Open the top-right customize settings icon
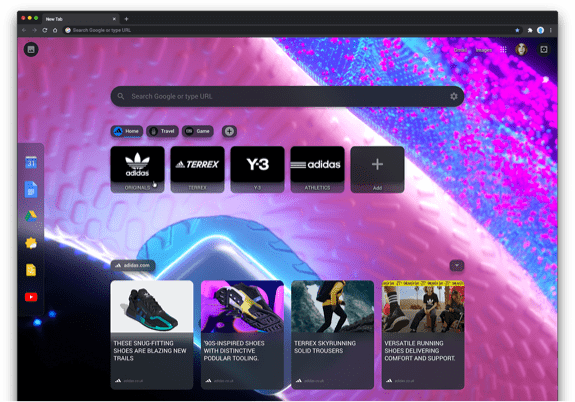This screenshot has height=402, width=575. 543,50
